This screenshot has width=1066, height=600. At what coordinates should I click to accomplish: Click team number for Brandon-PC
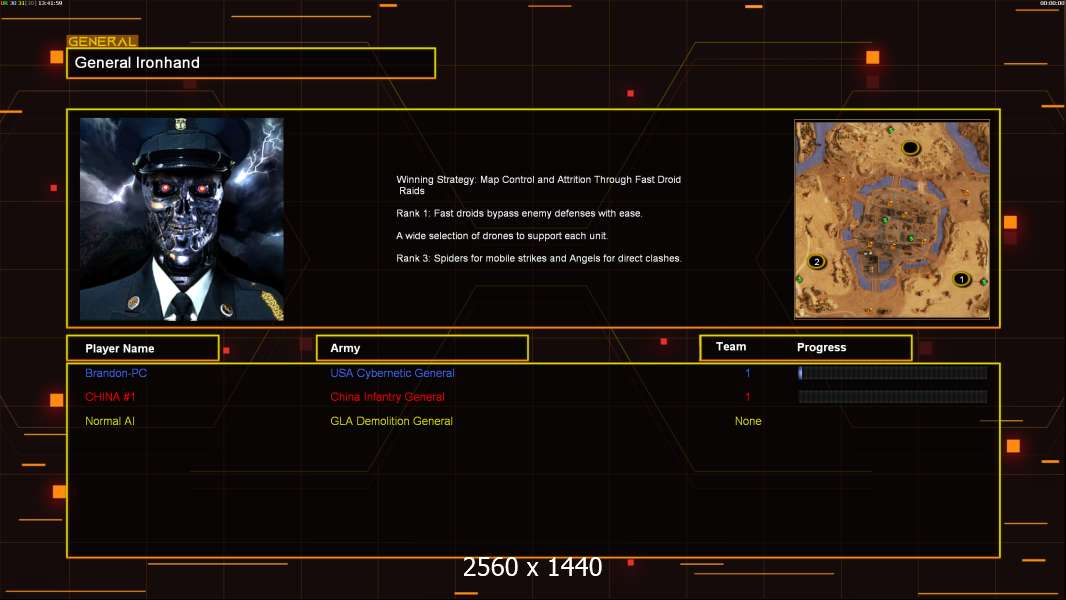(x=747, y=373)
